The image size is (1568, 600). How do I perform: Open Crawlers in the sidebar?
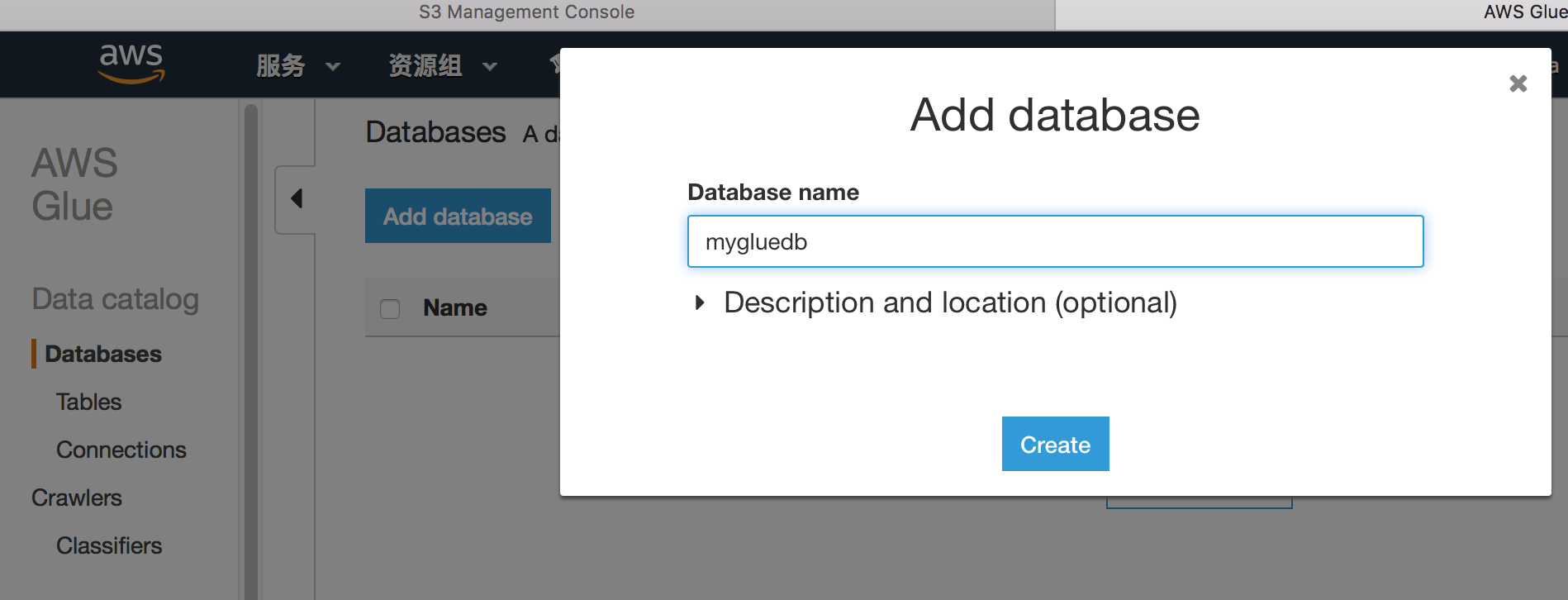(x=77, y=498)
